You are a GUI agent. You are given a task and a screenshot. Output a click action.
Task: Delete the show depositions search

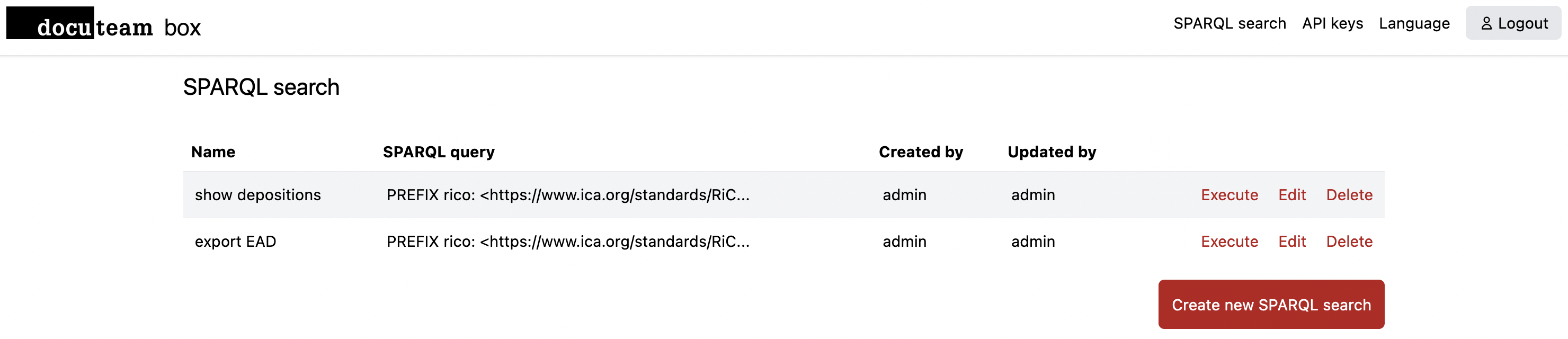coord(1348,195)
